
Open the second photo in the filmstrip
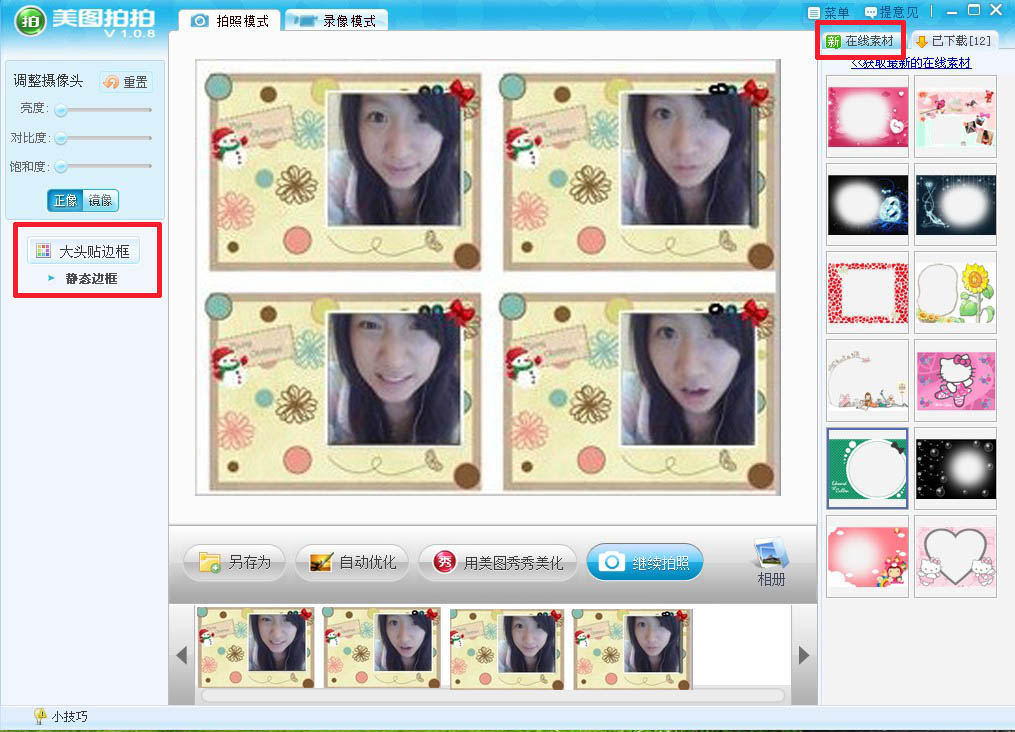click(382, 647)
